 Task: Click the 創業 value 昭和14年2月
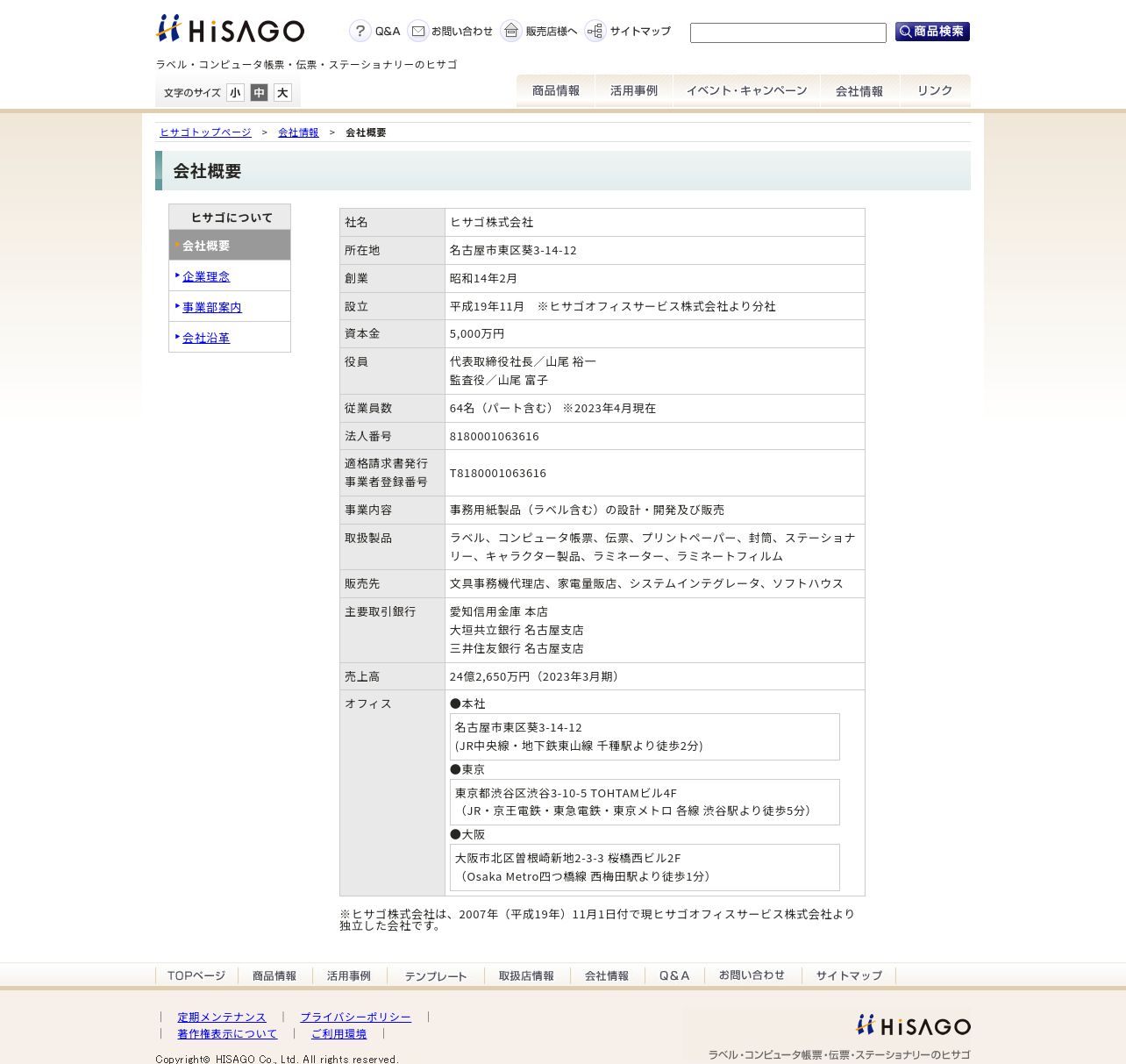483,279
